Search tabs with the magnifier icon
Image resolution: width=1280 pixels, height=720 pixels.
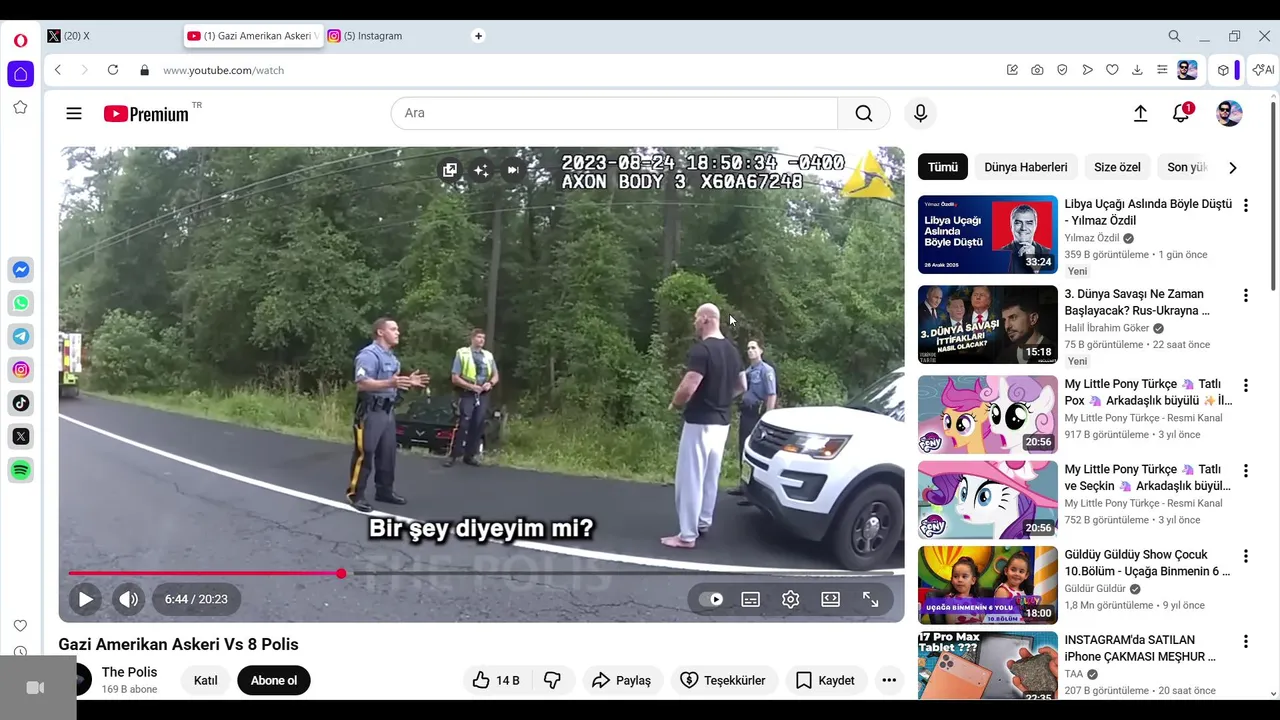(x=1175, y=36)
